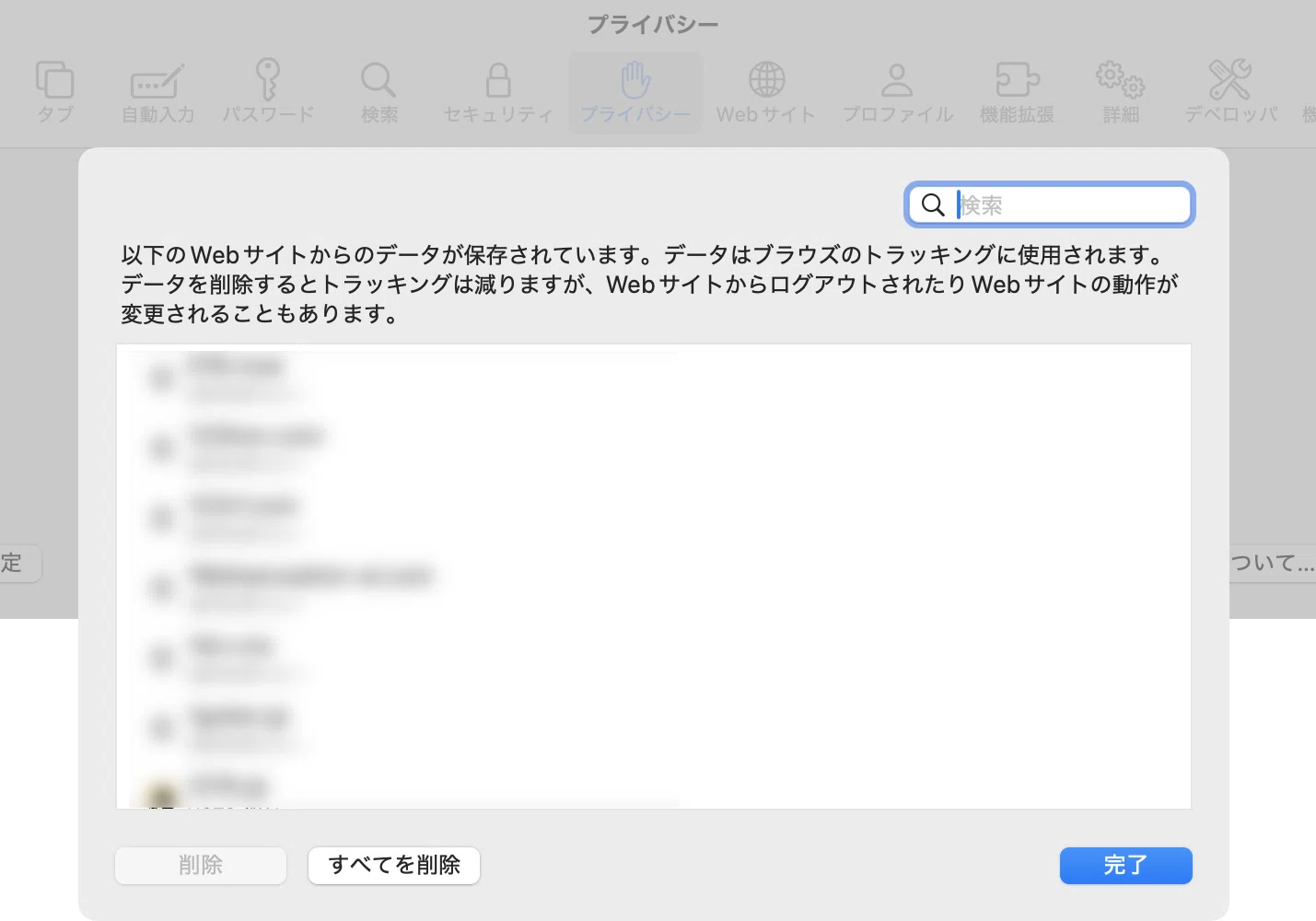Select the プライバシー hand icon

[x=635, y=80]
